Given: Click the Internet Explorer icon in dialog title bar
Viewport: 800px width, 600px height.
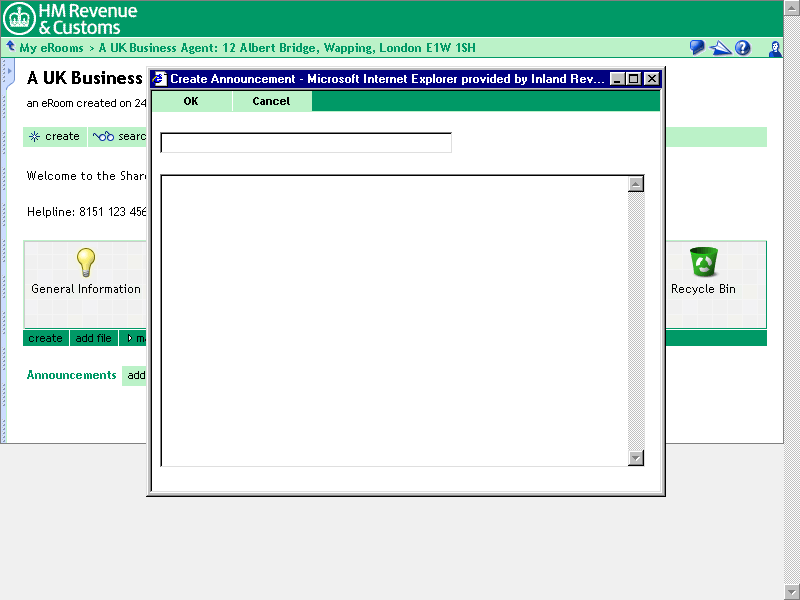Looking at the screenshot, I should [x=160, y=79].
